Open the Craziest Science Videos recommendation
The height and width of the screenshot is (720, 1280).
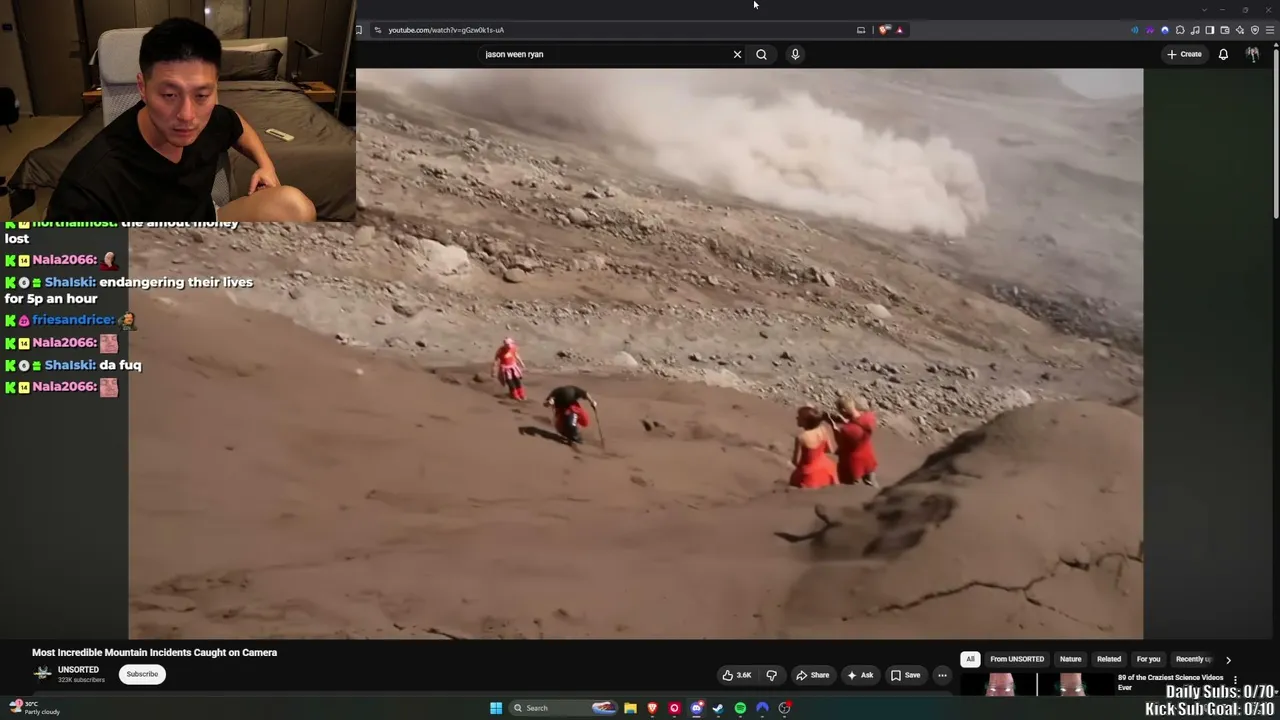[x=1170, y=682]
